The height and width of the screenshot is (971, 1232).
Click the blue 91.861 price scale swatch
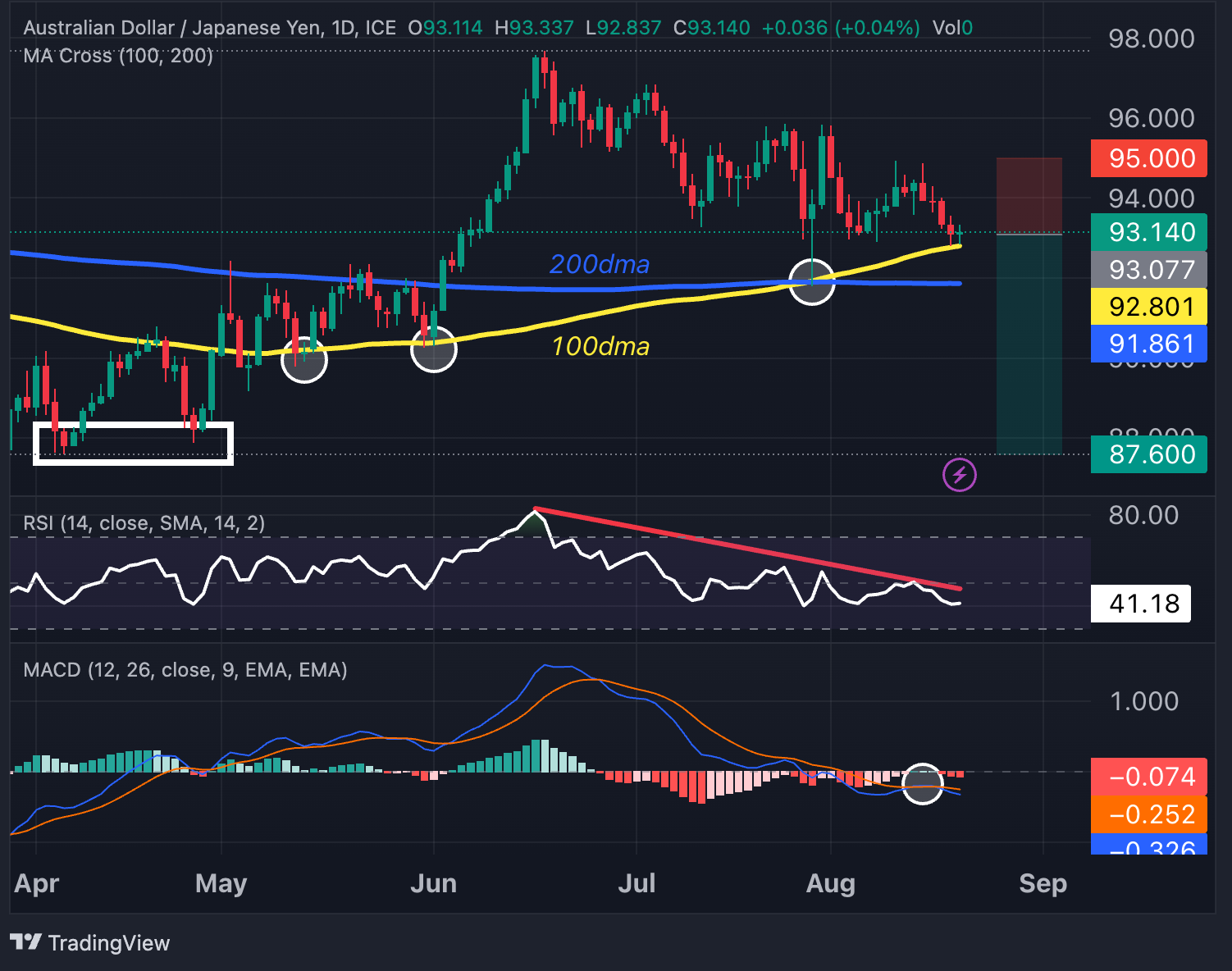point(1148,344)
